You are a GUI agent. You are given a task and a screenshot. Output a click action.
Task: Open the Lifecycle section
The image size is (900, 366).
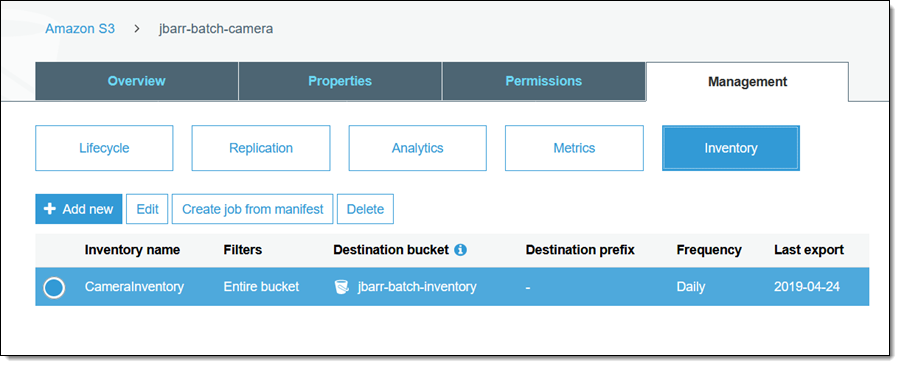click(104, 148)
